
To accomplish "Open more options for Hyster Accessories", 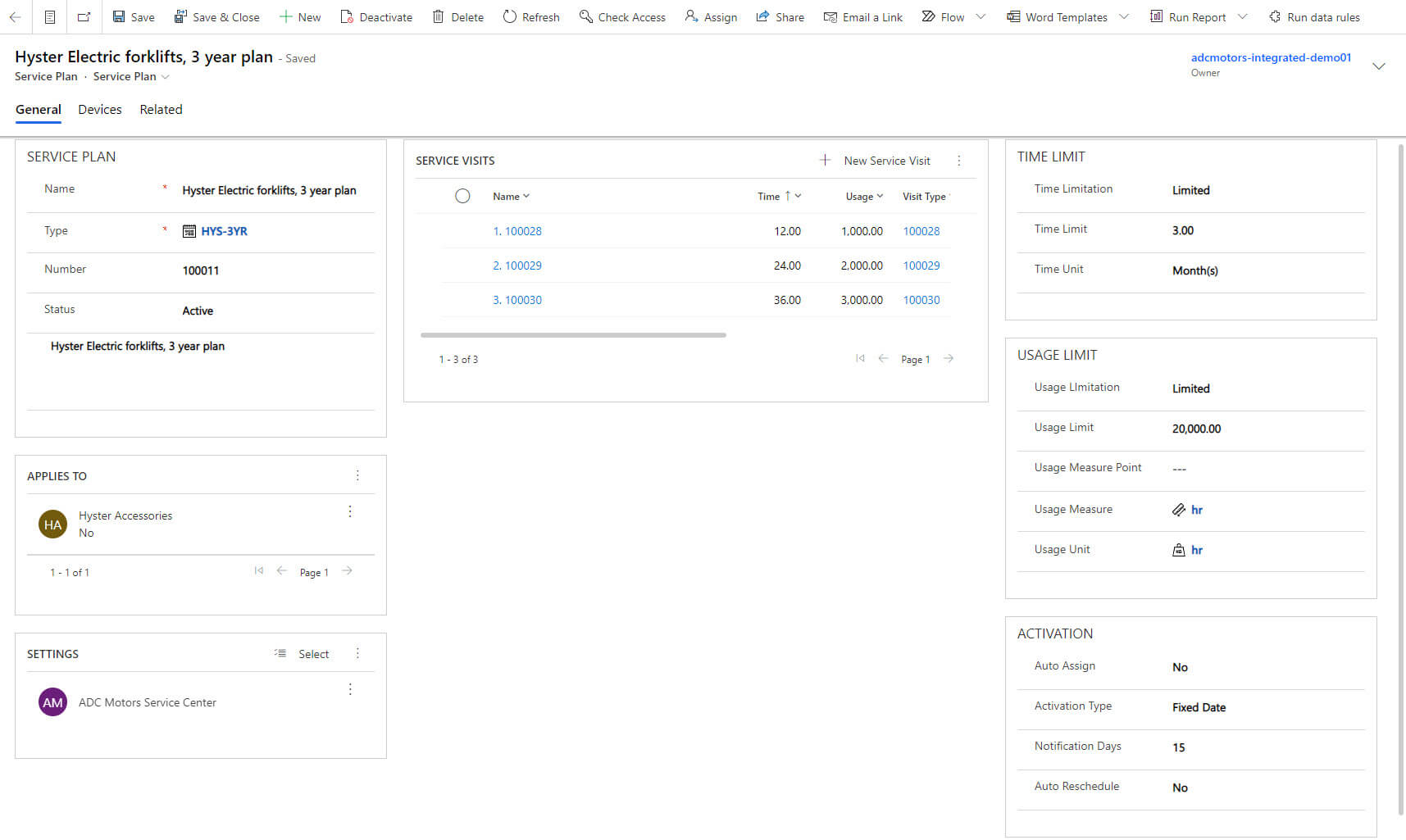I will click(350, 511).
